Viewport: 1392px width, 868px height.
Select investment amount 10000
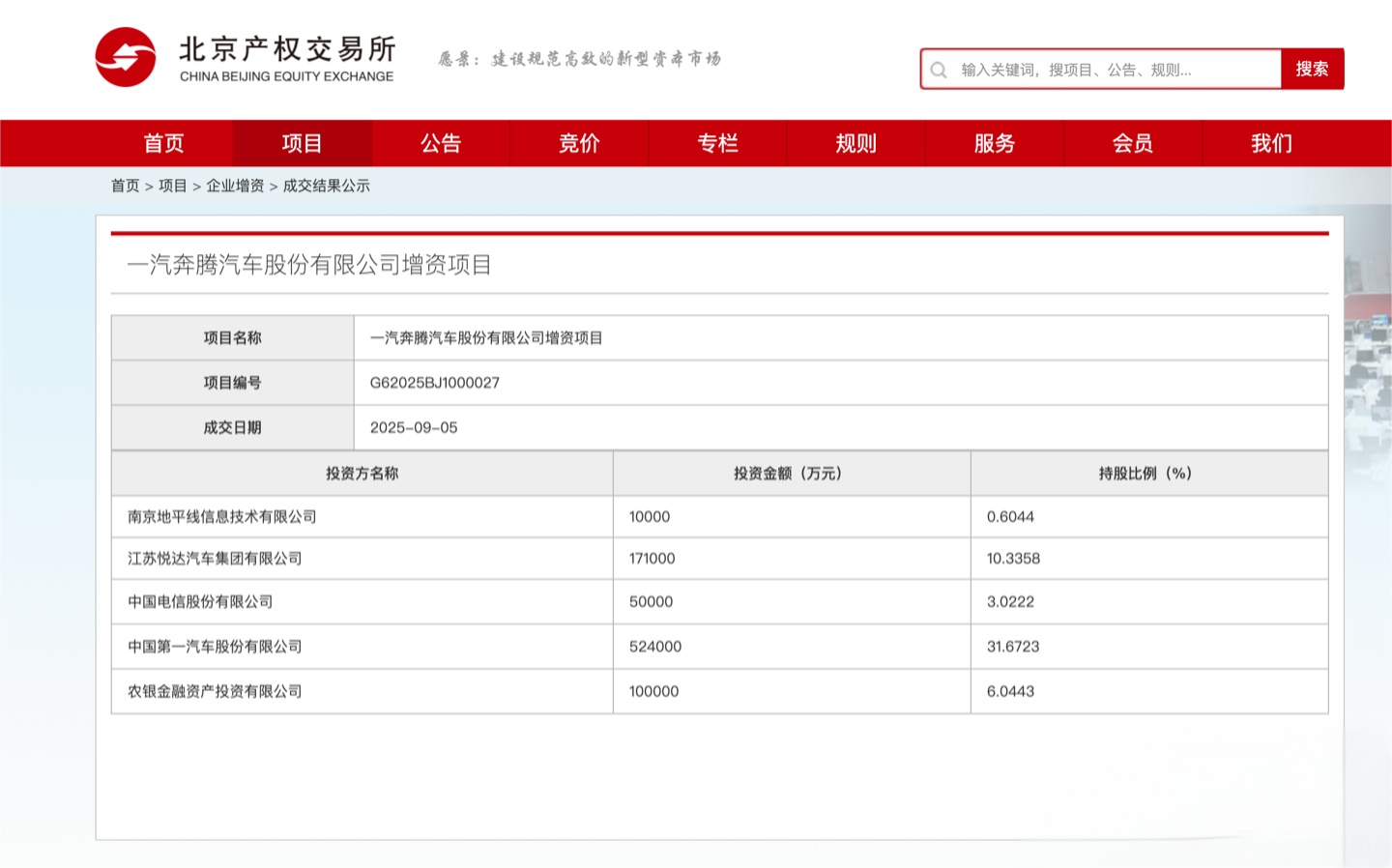650,517
